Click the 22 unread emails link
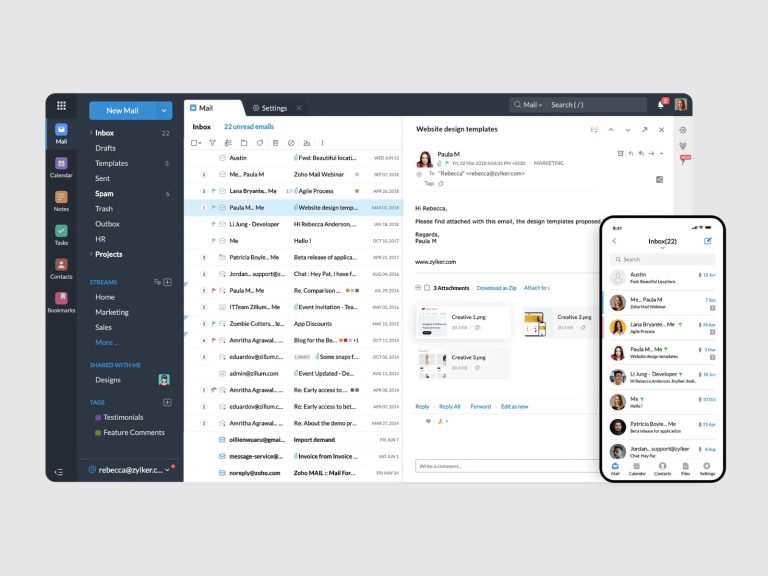Image resolution: width=768 pixels, height=576 pixels. [x=249, y=126]
